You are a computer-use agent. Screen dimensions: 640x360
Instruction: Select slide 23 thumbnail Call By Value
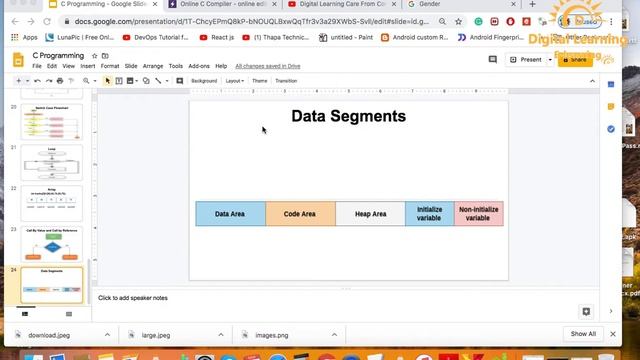pyautogui.click(x=51, y=244)
